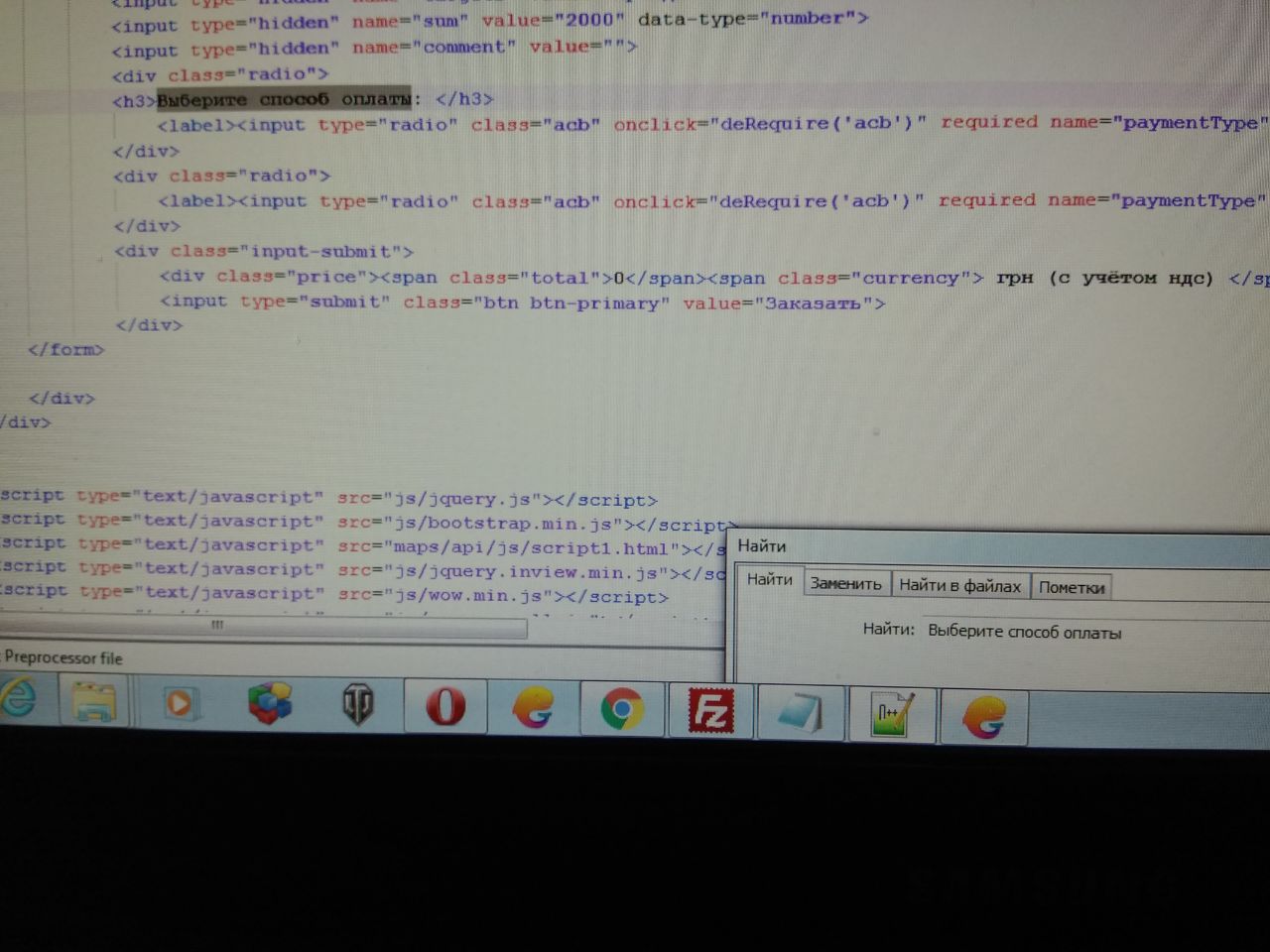
Task: Launch World of Tanks from taskbar
Action: coord(357,705)
